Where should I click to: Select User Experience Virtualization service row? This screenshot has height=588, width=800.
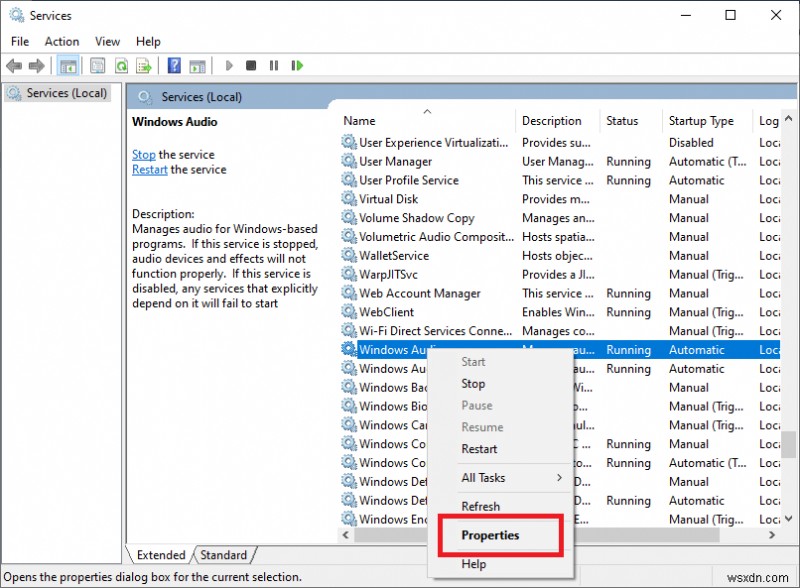click(560, 142)
